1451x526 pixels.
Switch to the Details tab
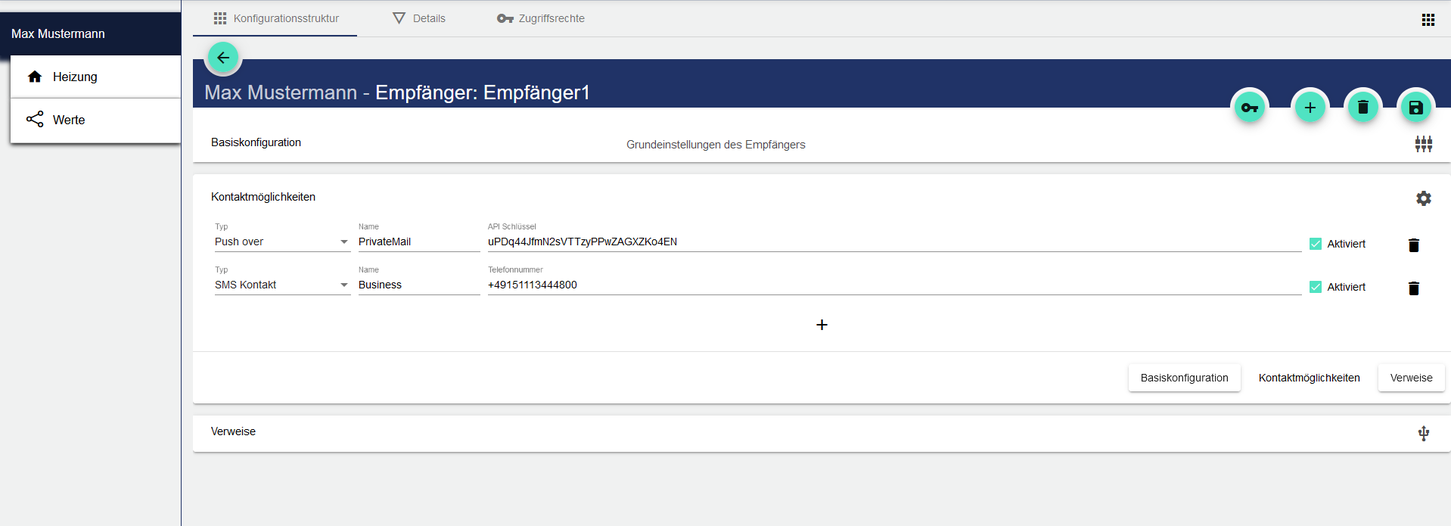pos(419,18)
